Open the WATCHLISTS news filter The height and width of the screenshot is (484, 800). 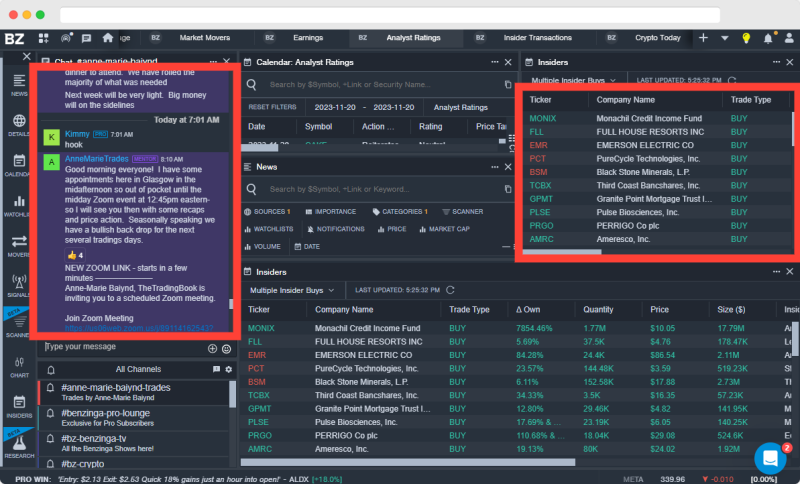(x=269, y=229)
